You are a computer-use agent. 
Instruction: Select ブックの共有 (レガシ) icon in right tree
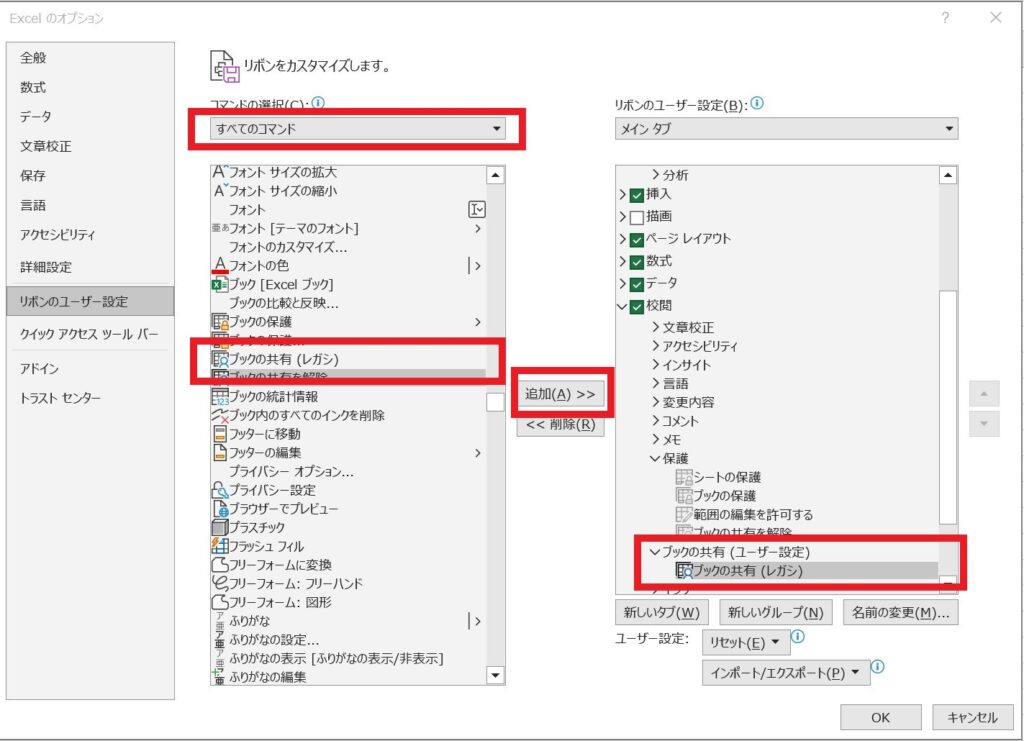point(684,571)
